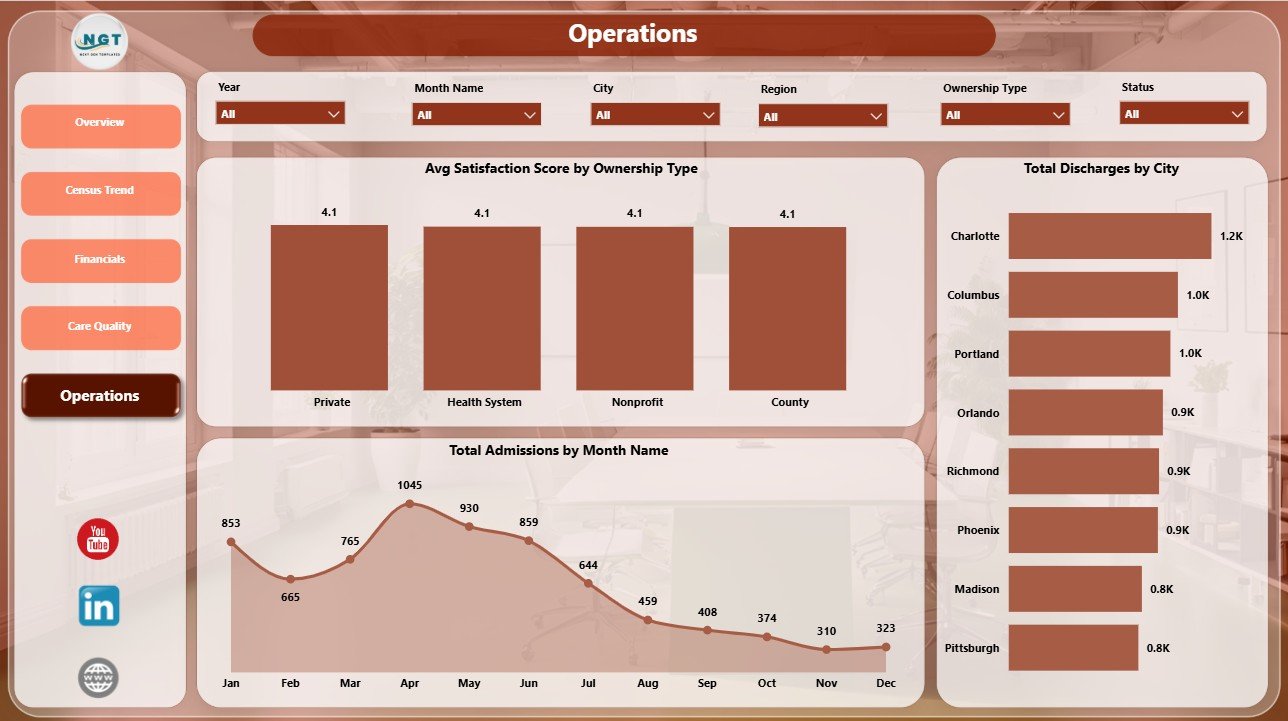
Task: Select the Columbus discharges bar
Action: point(1093,295)
